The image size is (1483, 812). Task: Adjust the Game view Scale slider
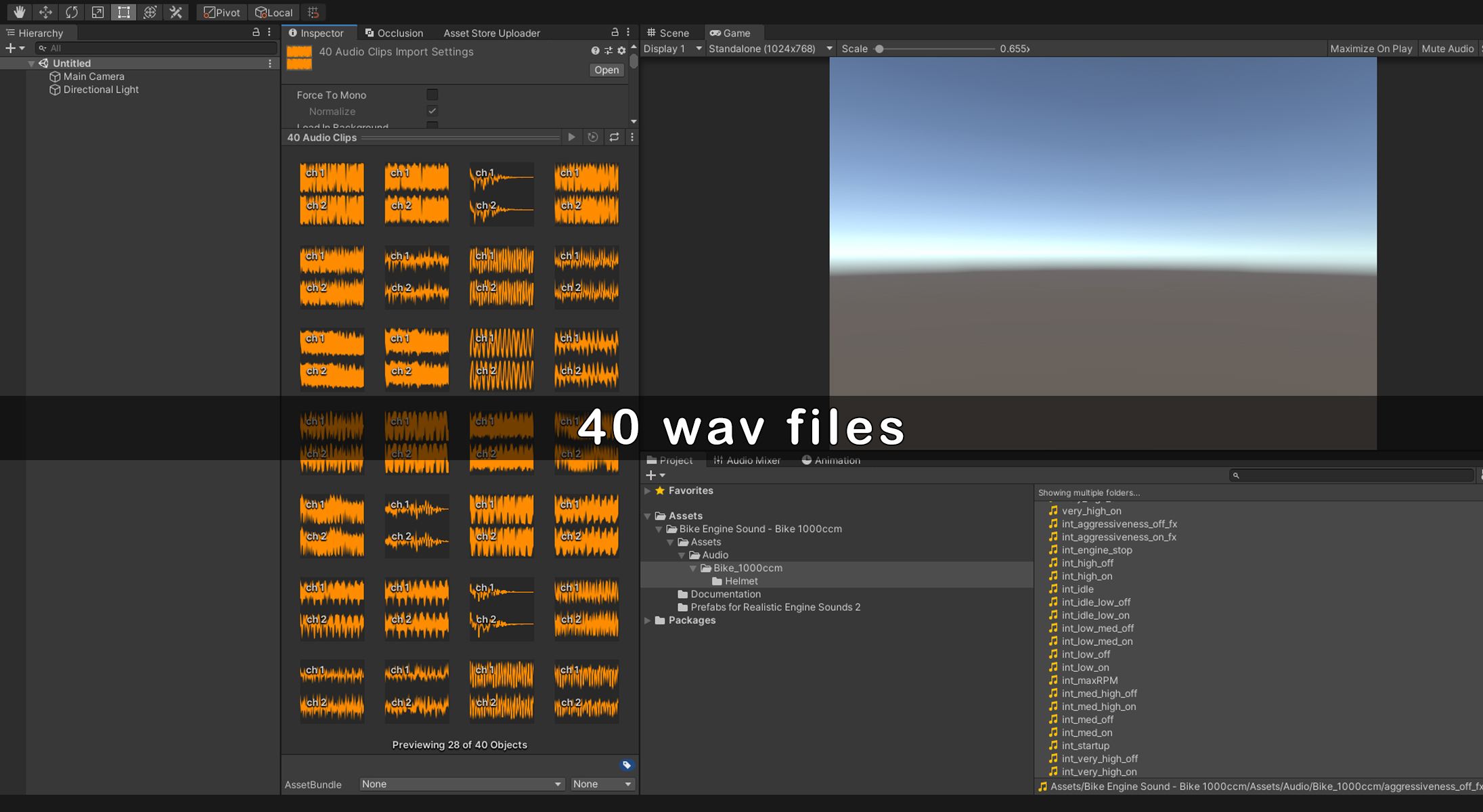click(x=879, y=49)
